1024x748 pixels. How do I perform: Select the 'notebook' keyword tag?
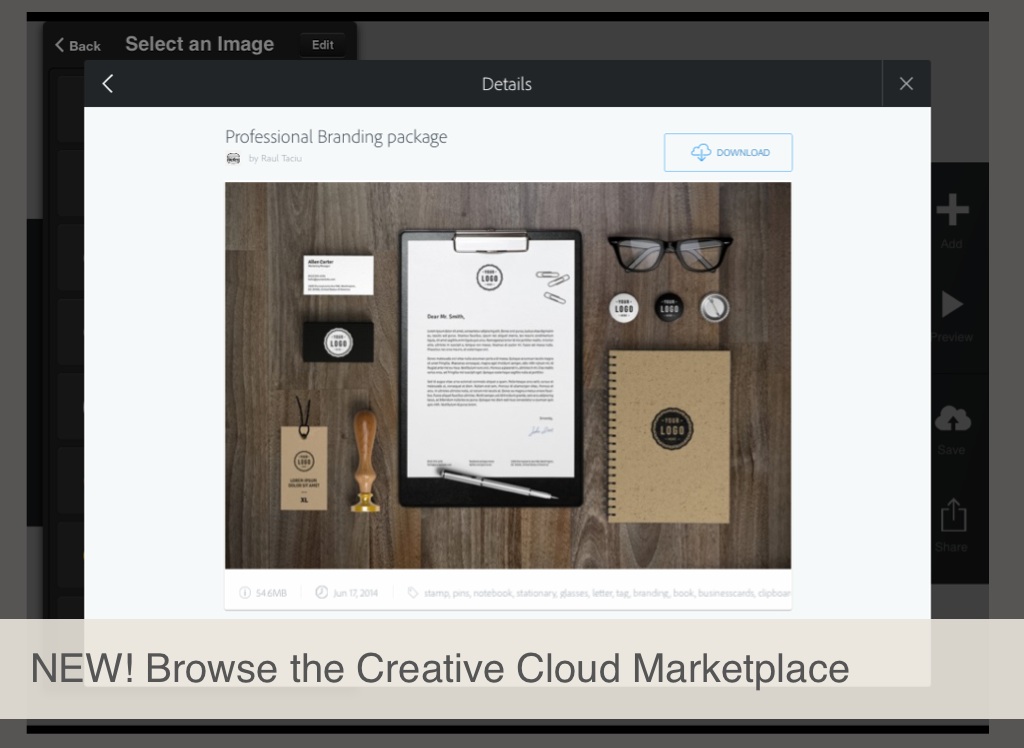[493, 593]
